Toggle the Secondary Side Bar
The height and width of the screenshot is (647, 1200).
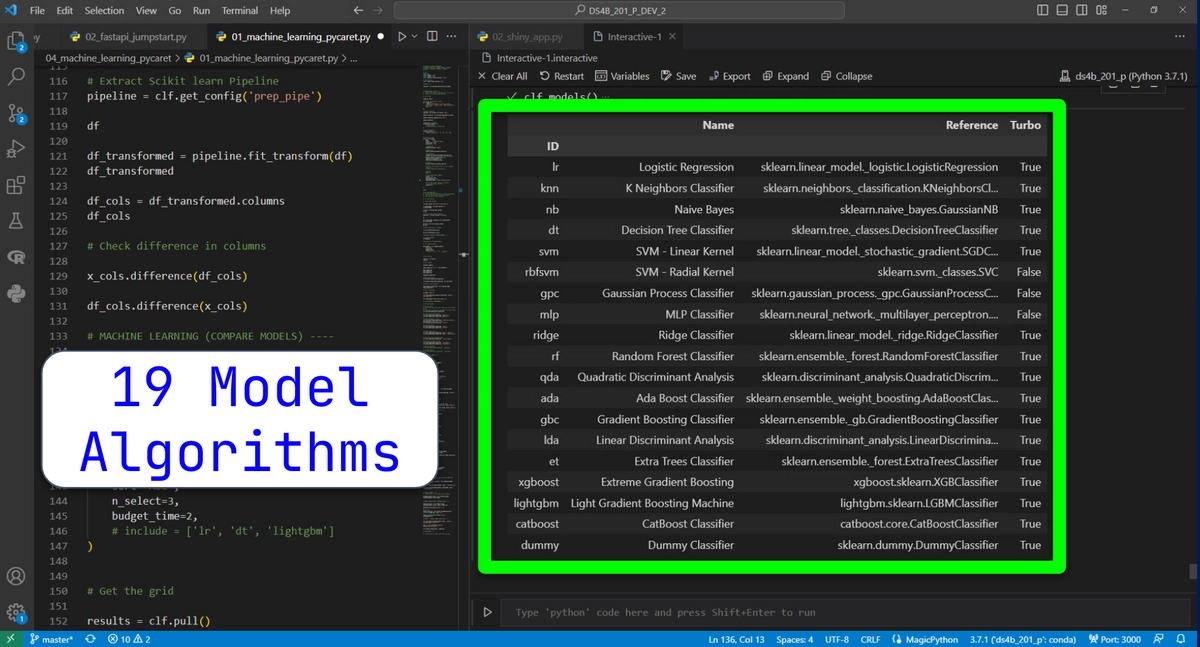(1082, 10)
